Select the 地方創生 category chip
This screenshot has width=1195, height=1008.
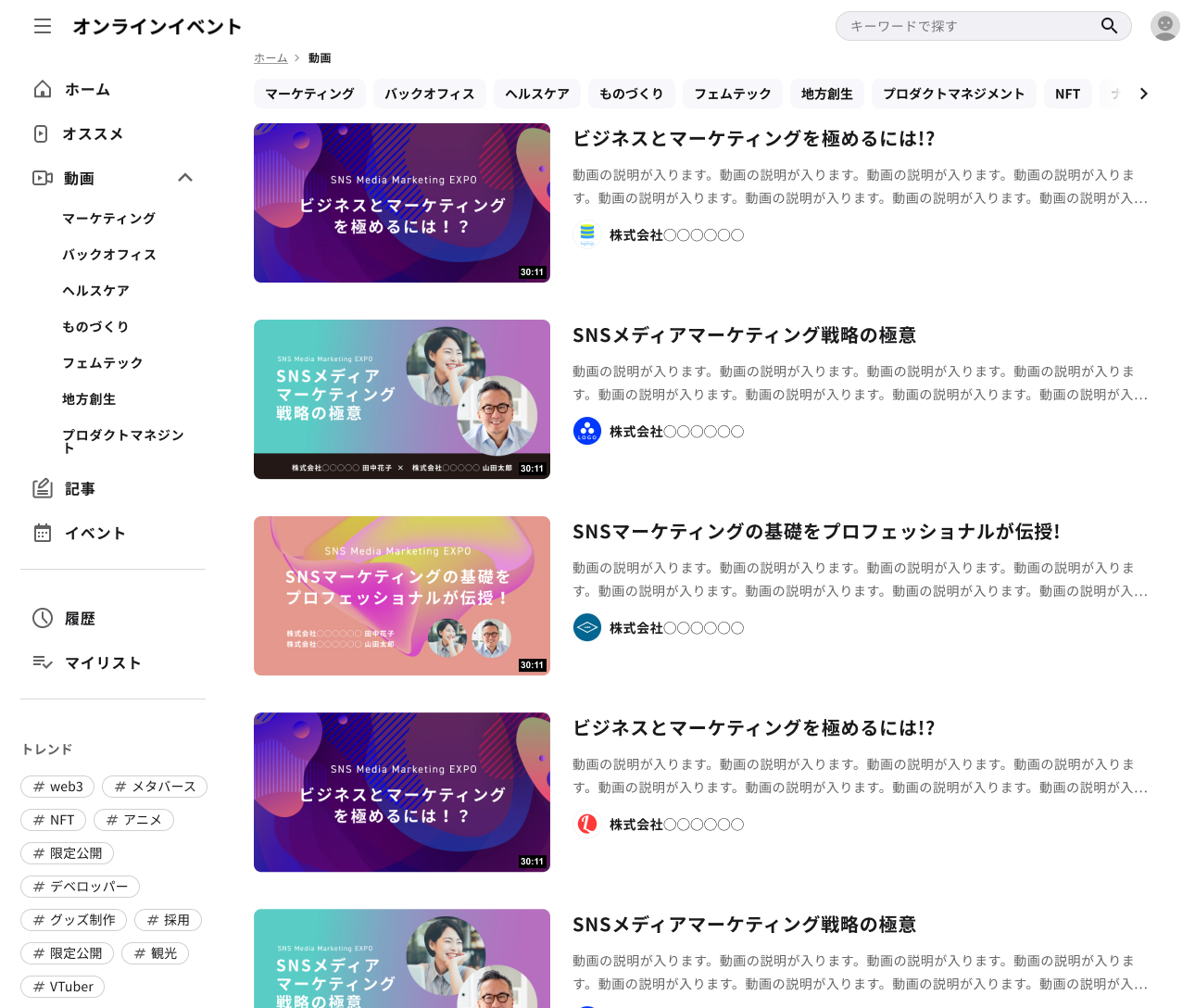point(827,94)
